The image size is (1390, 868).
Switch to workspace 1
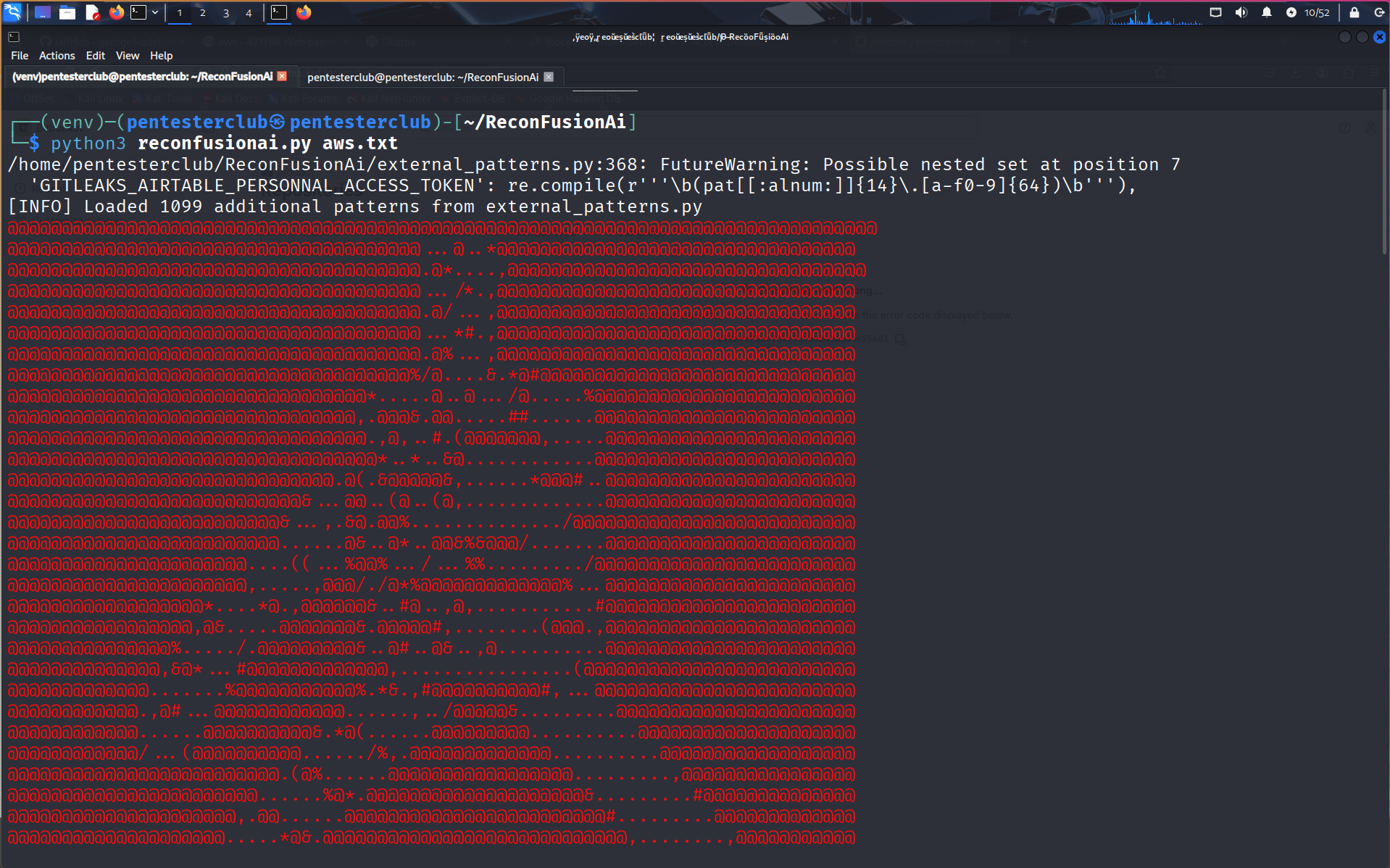[x=180, y=13]
